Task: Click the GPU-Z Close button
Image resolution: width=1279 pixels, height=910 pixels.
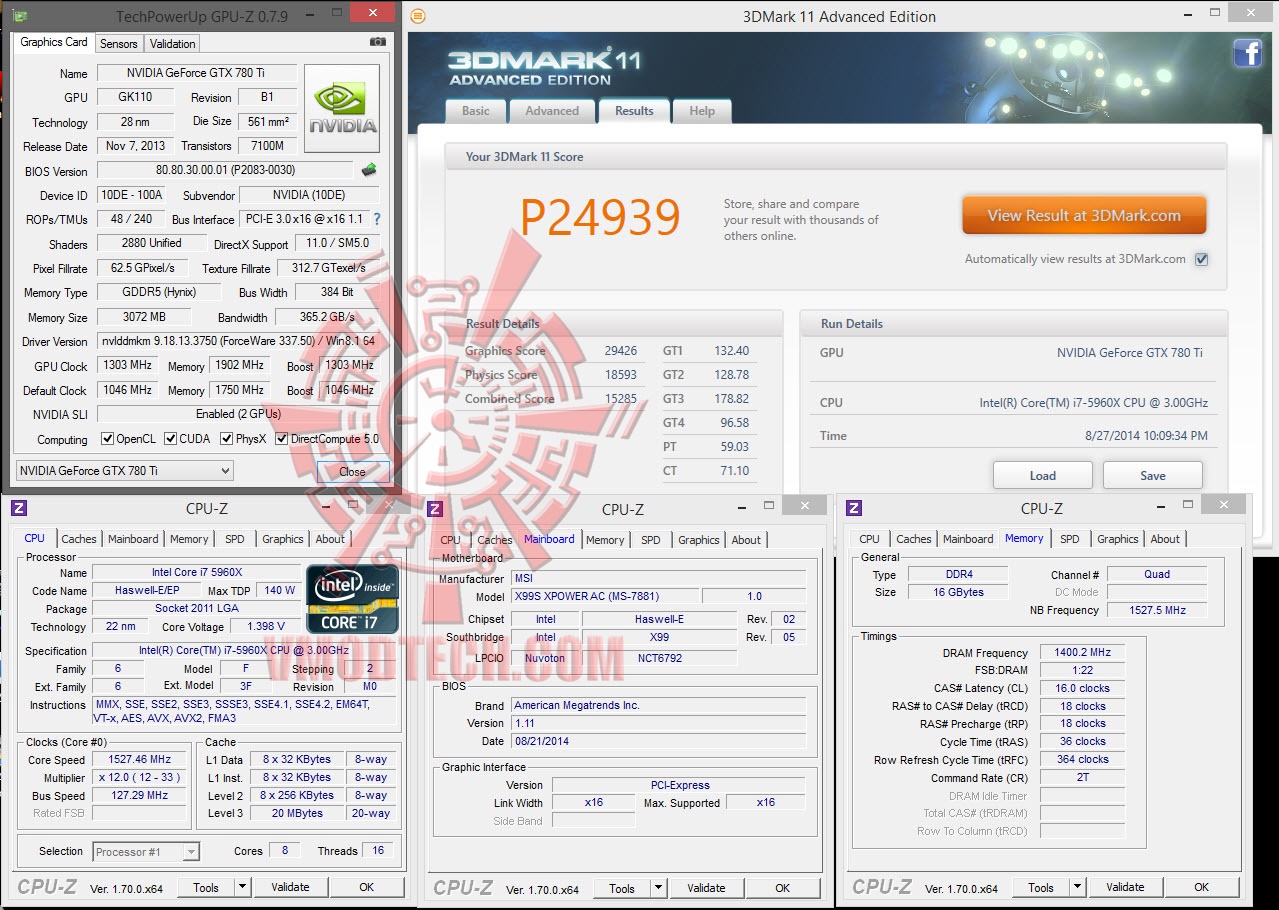Action: tap(352, 472)
